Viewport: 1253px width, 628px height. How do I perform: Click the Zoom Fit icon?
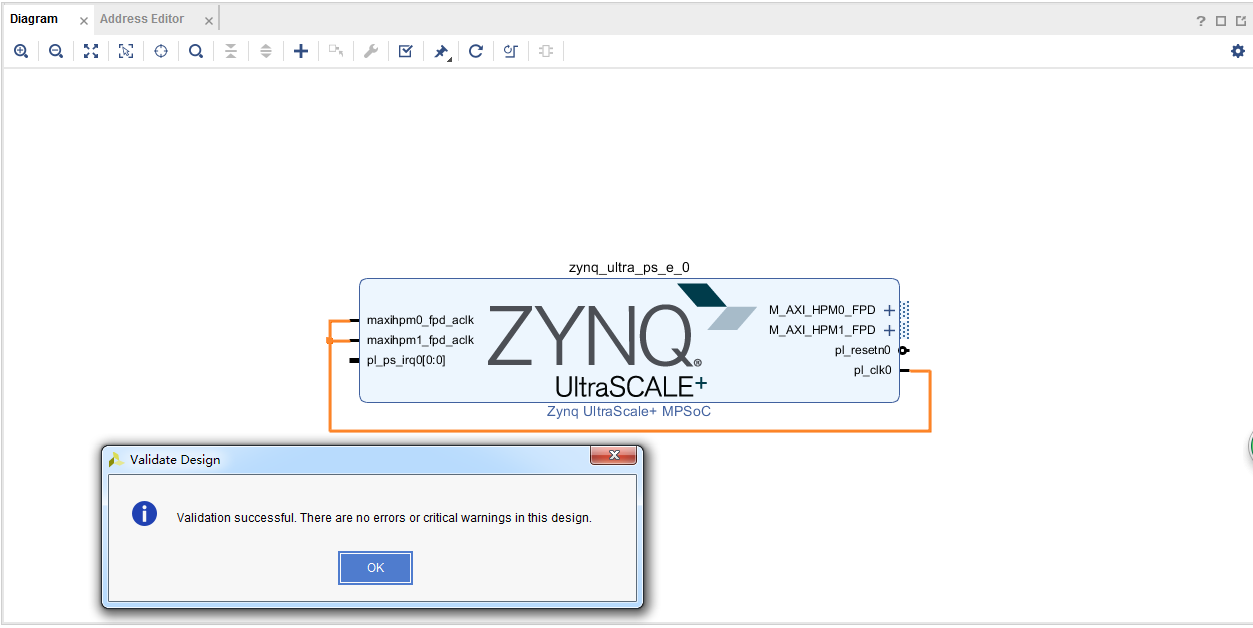point(91,51)
